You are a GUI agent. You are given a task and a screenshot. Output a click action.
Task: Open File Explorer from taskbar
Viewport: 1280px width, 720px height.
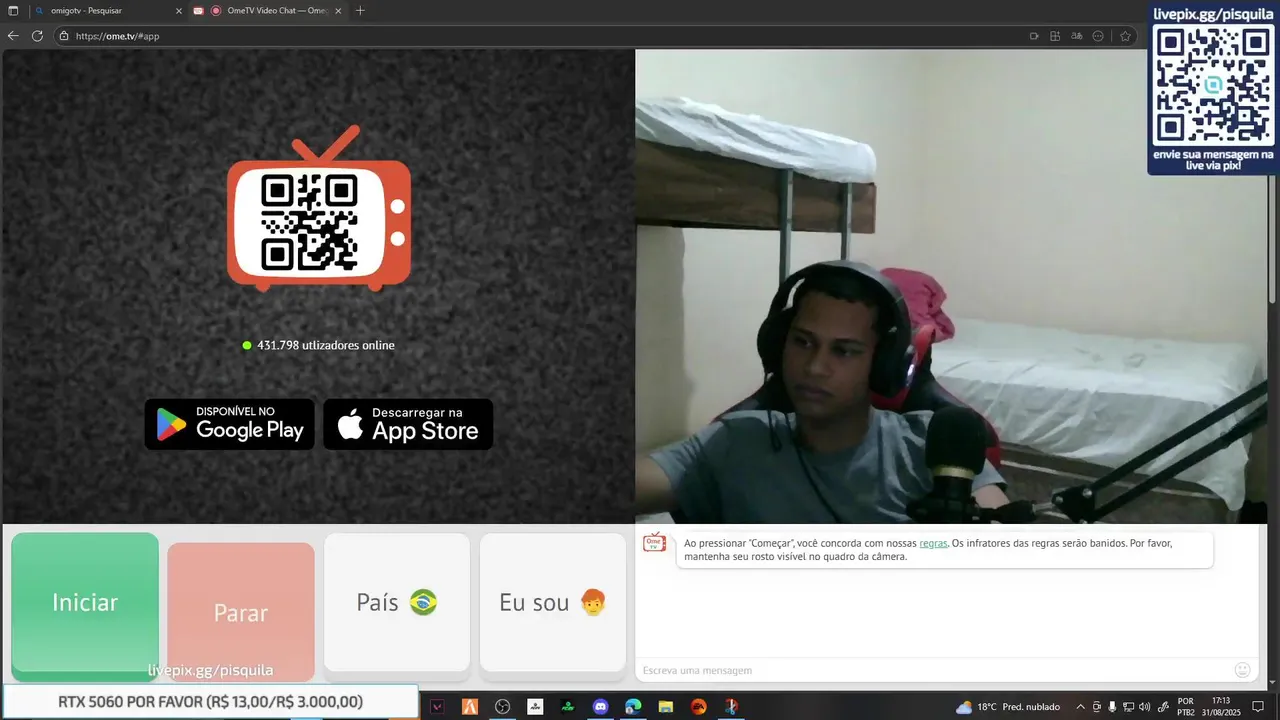tap(666, 706)
